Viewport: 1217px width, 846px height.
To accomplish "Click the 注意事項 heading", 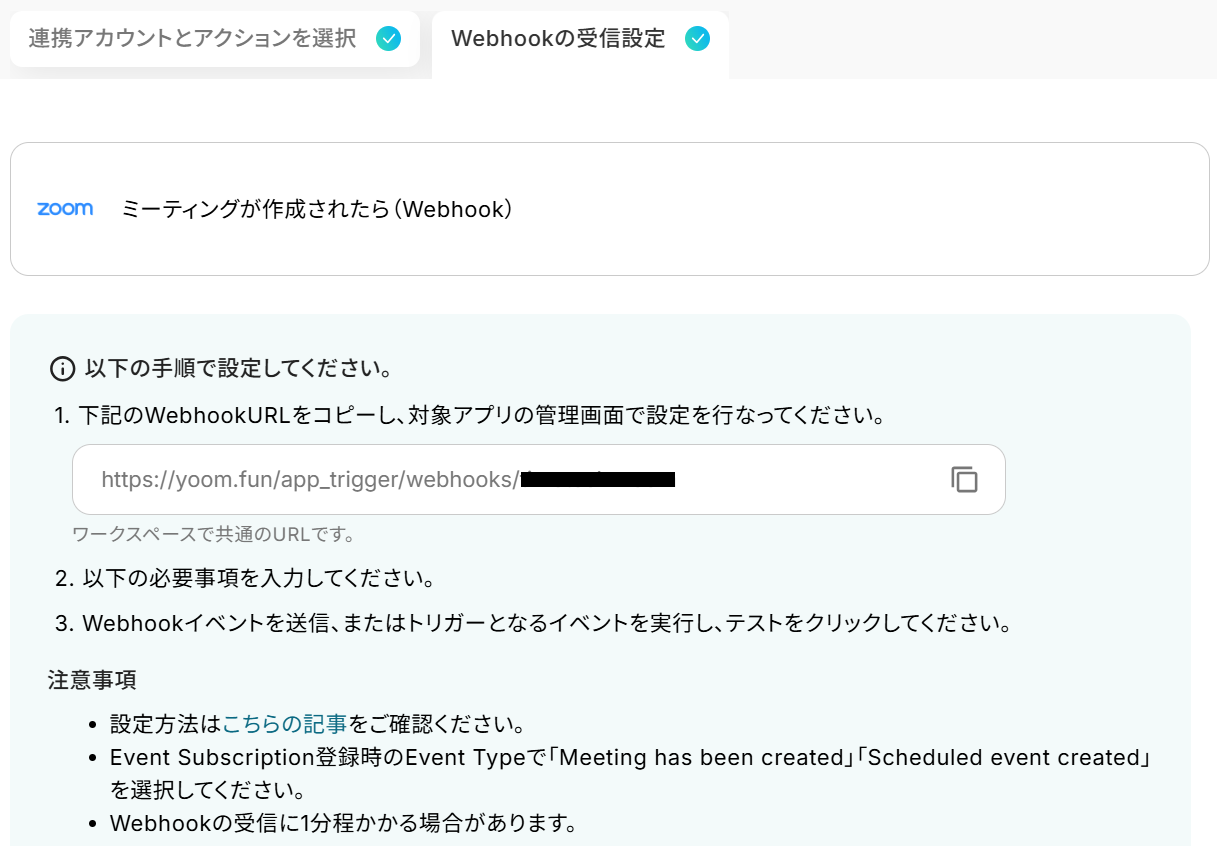I will point(92,680).
